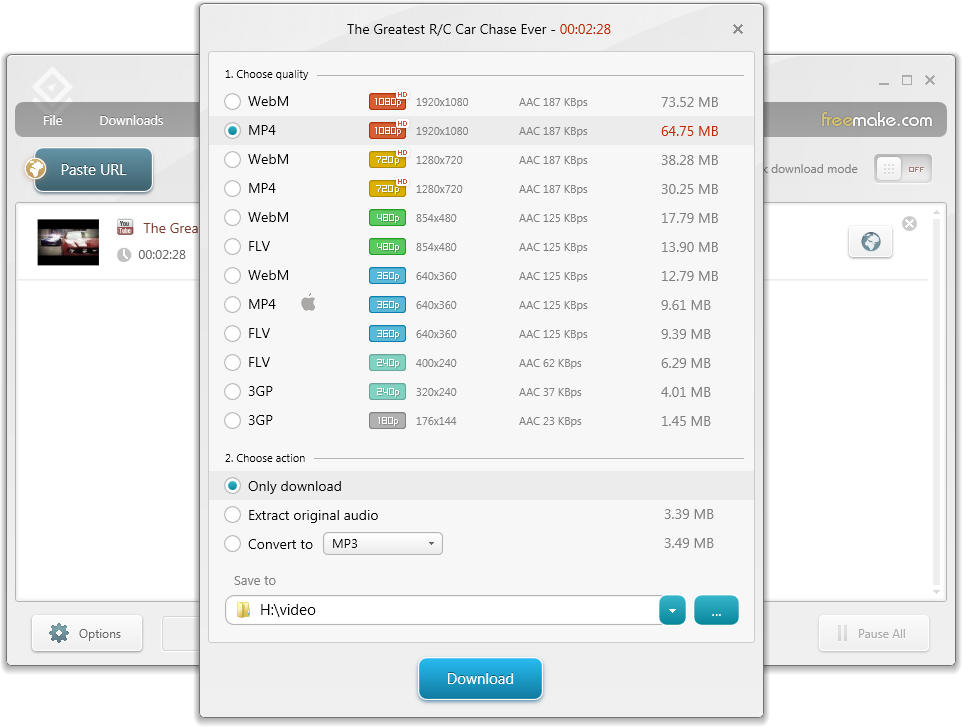Enable the download mode OFF switch
This screenshot has width=962, height=727.
903,168
